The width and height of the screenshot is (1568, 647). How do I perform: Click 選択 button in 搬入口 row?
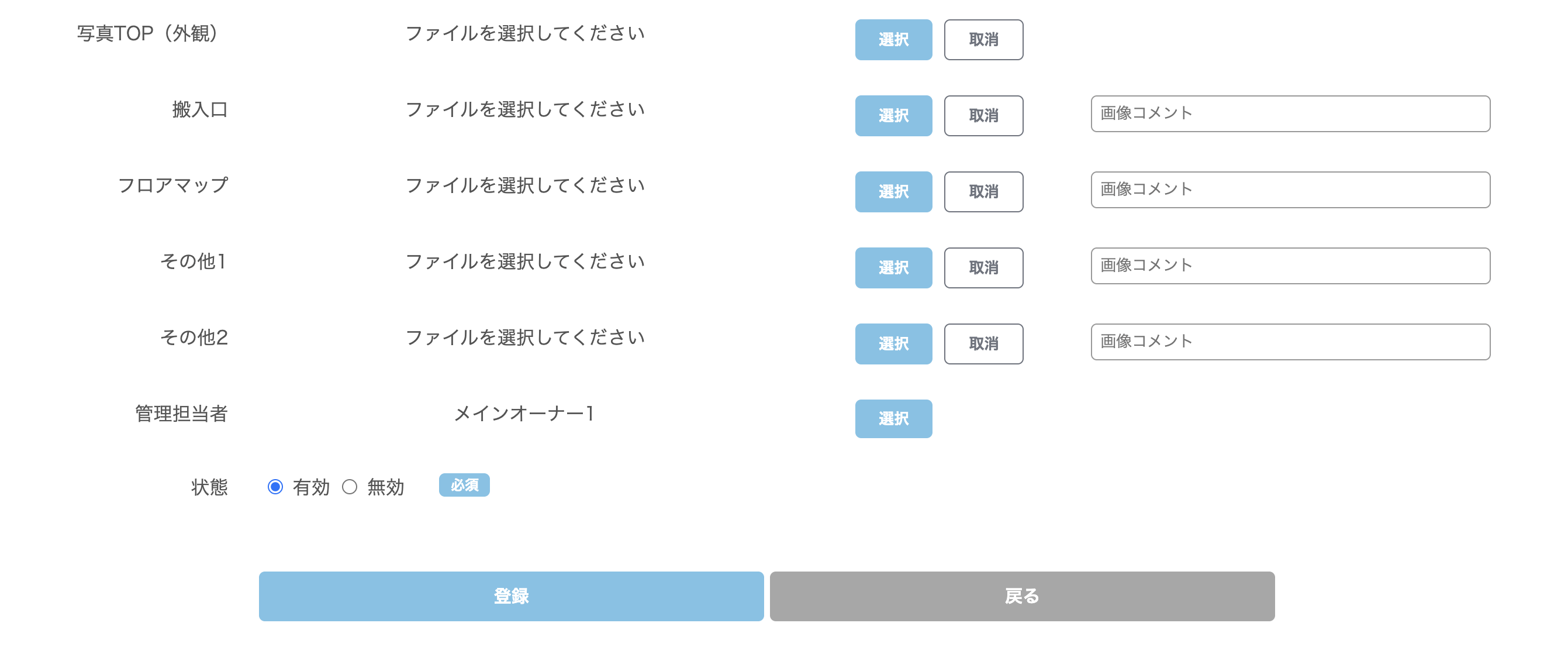coord(893,116)
